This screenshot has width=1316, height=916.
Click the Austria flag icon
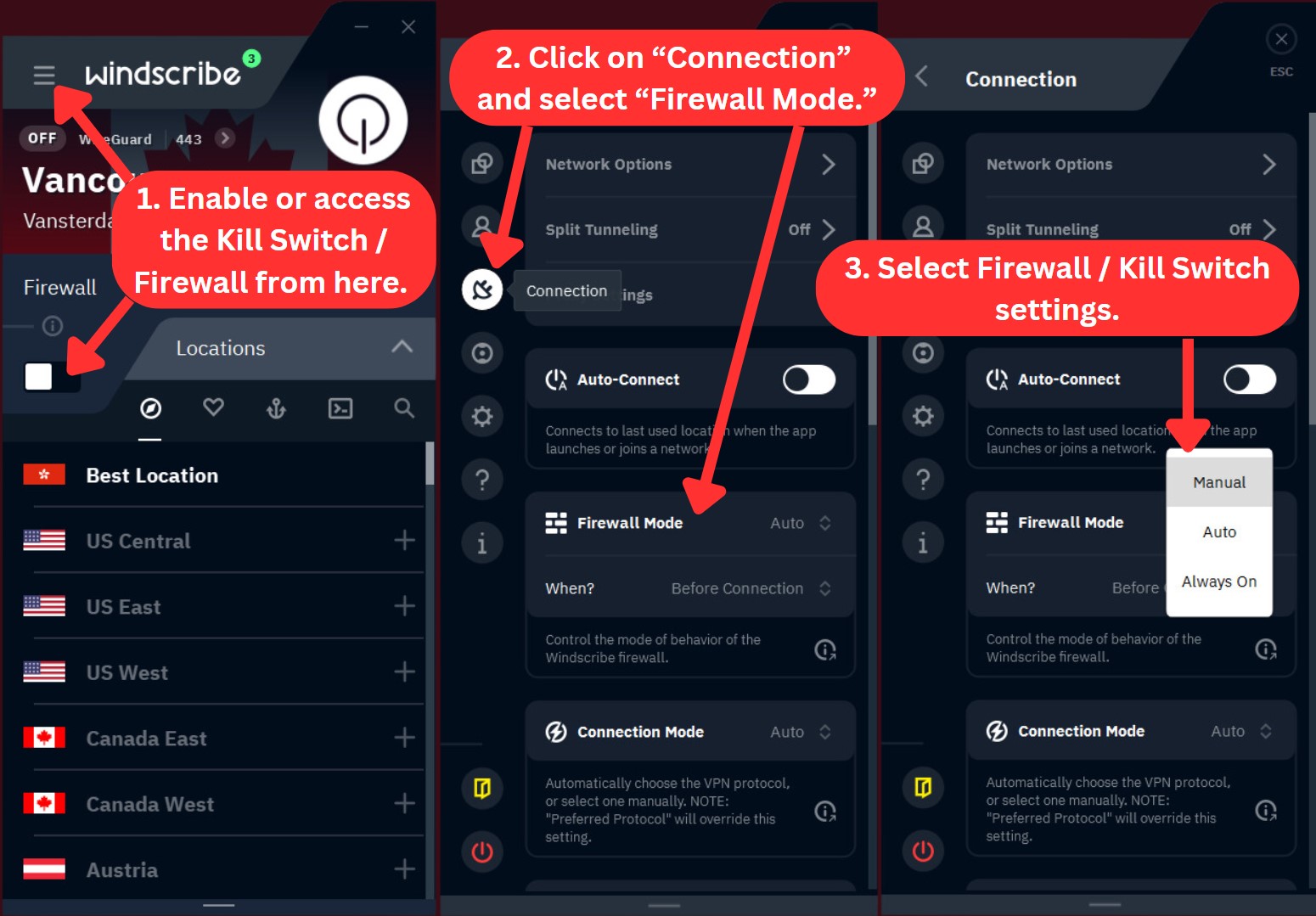coord(44,869)
